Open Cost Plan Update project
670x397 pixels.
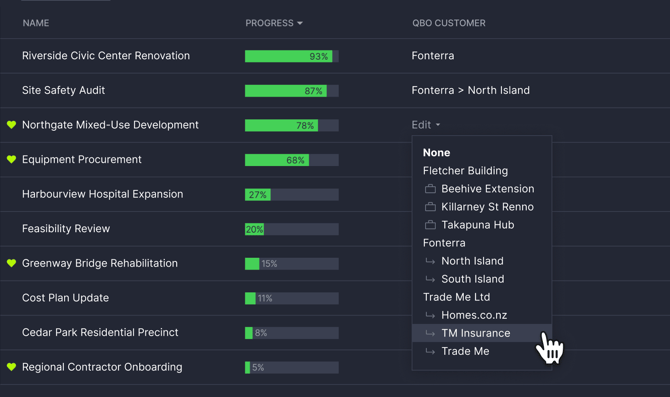pyautogui.click(x=65, y=298)
